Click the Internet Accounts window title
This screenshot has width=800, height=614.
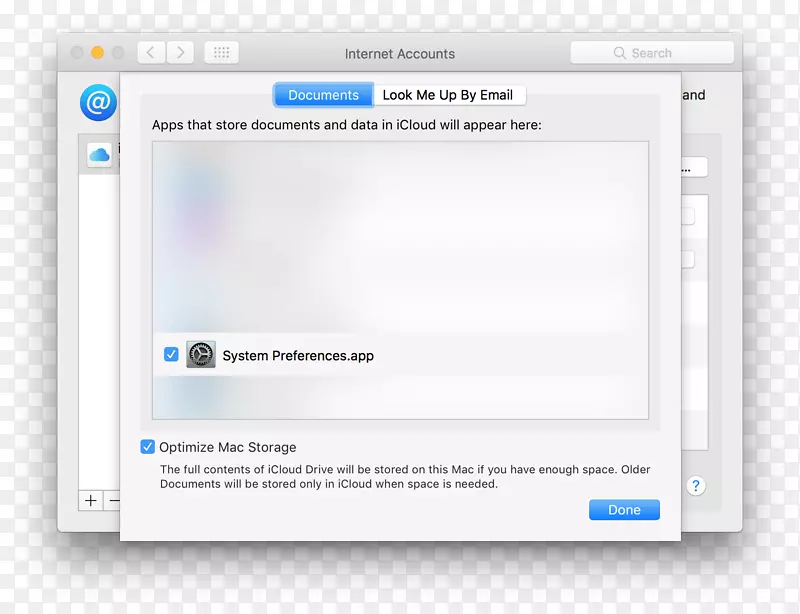pos(399,54)
